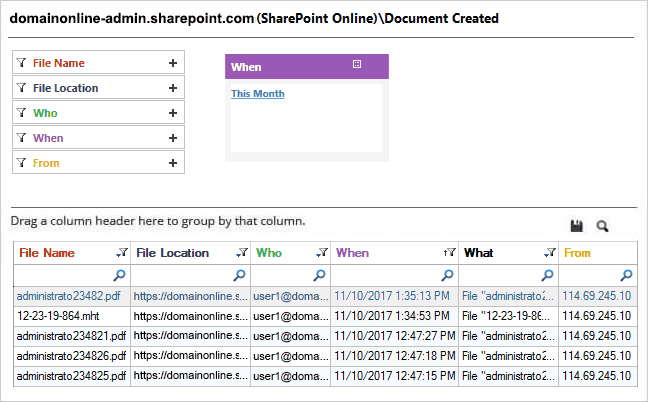This screenshot has width=648, height=402.
Task: Click the File Name search row magnifier
Action: pos(119,275)
